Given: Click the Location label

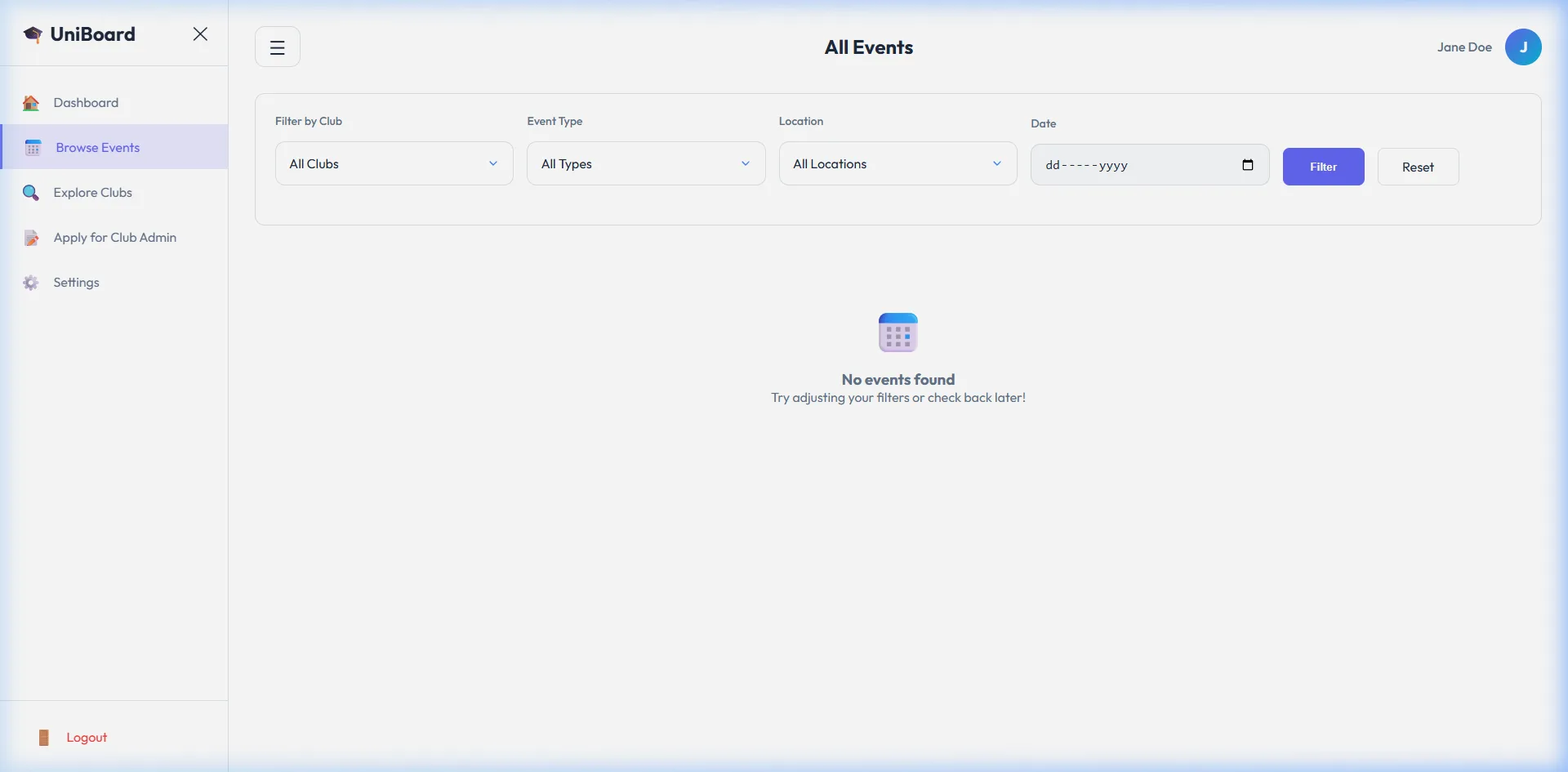Looking at the screenshot, I should click(801, 121).
